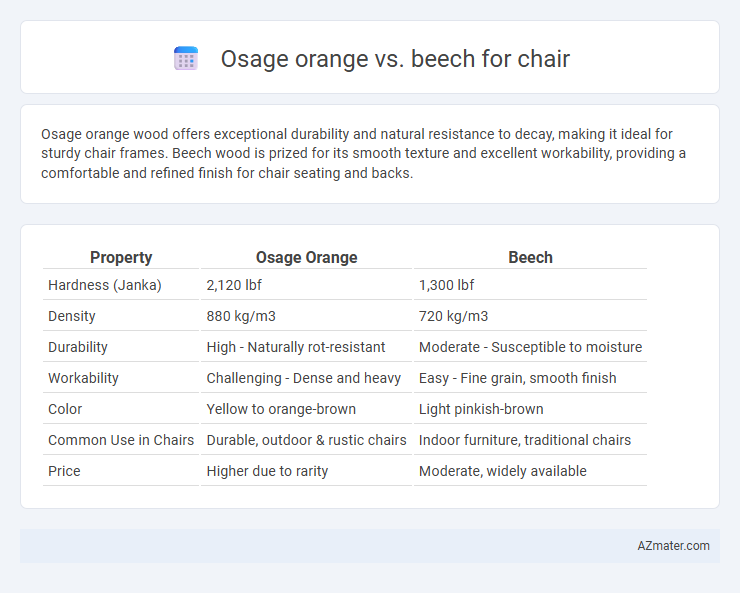
Task: Click the summary paragraph about Osage orange wood
Action: point(363,154)
